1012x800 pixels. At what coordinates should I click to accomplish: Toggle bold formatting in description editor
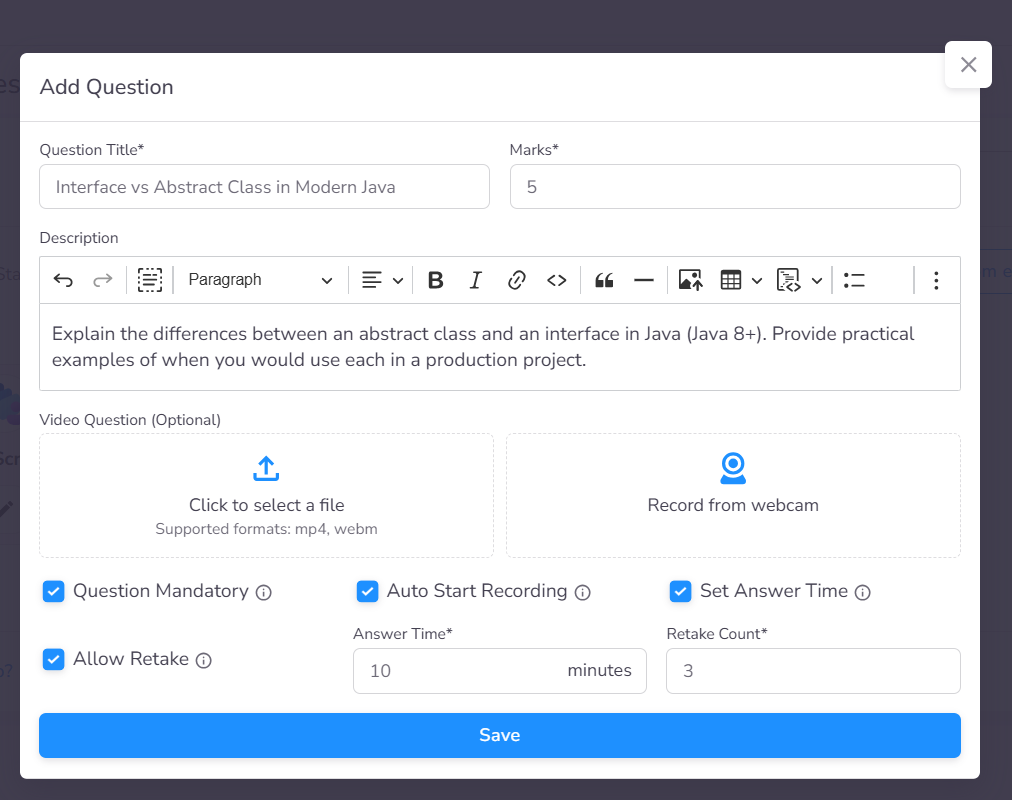(x=435, y=280)
